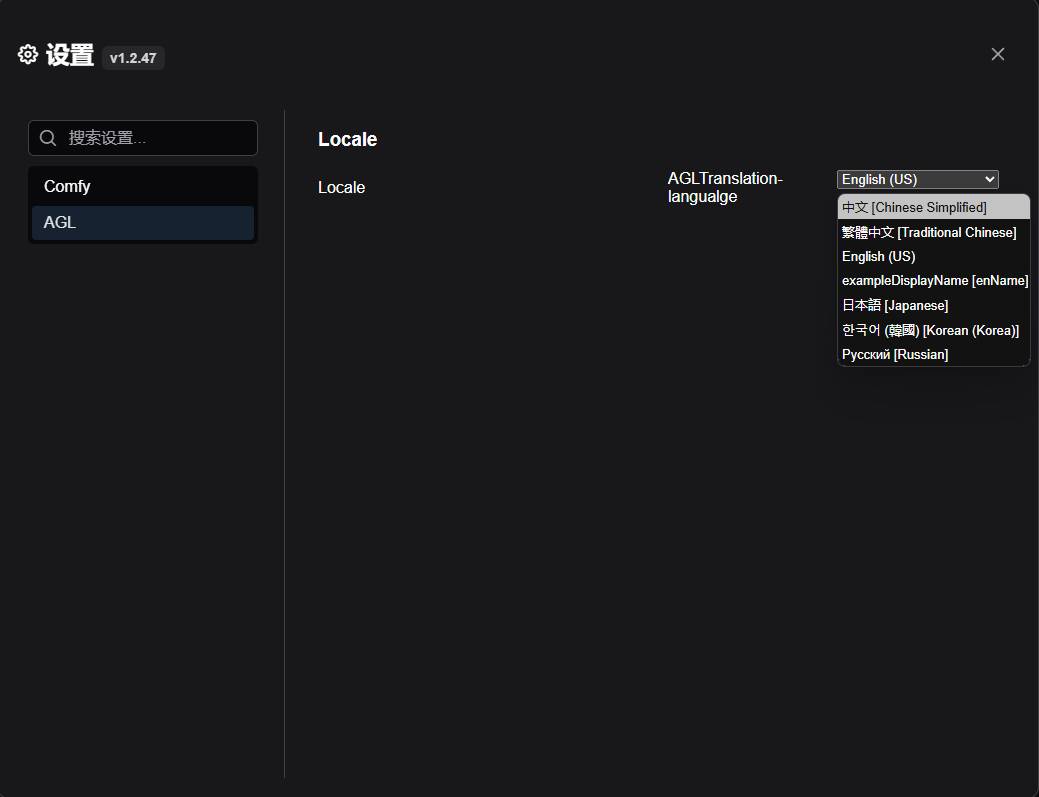Click the Locale section heading

[347, 139]
